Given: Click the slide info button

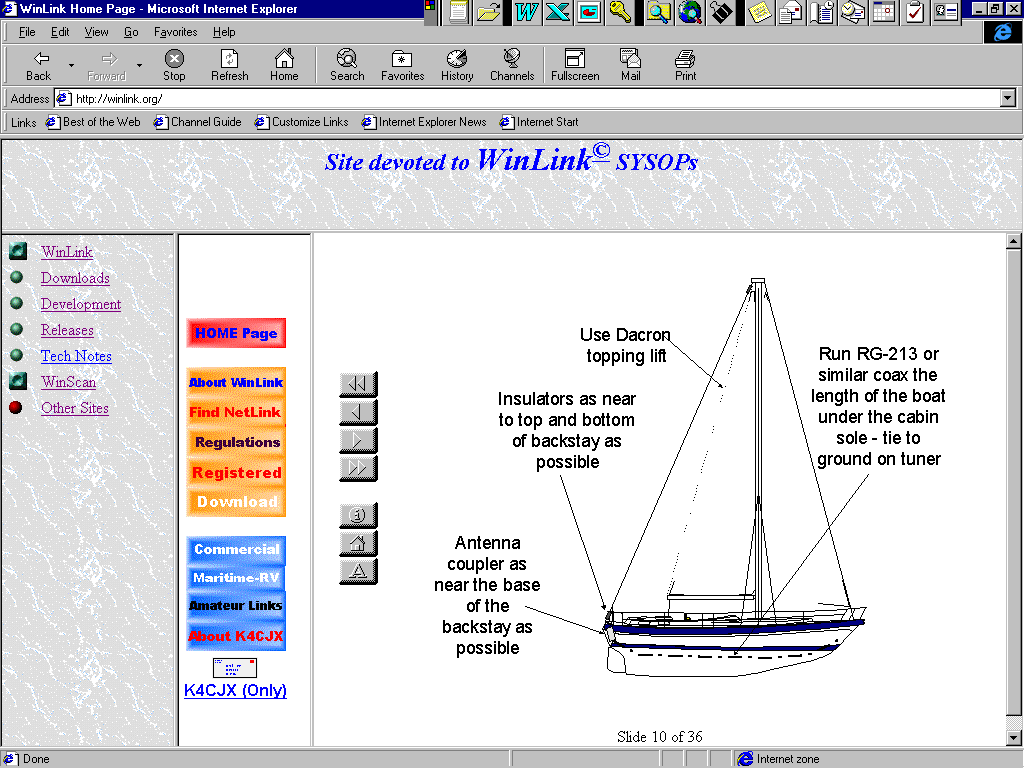Looking at the screenshot, I should point(358,515).
